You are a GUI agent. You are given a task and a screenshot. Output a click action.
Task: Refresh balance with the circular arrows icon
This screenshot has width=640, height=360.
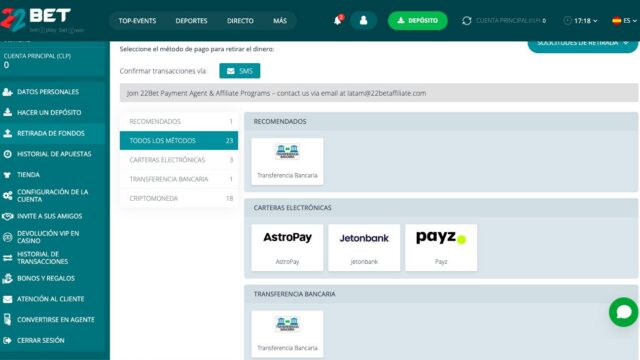pyautogui.click(x=467, y=20)
